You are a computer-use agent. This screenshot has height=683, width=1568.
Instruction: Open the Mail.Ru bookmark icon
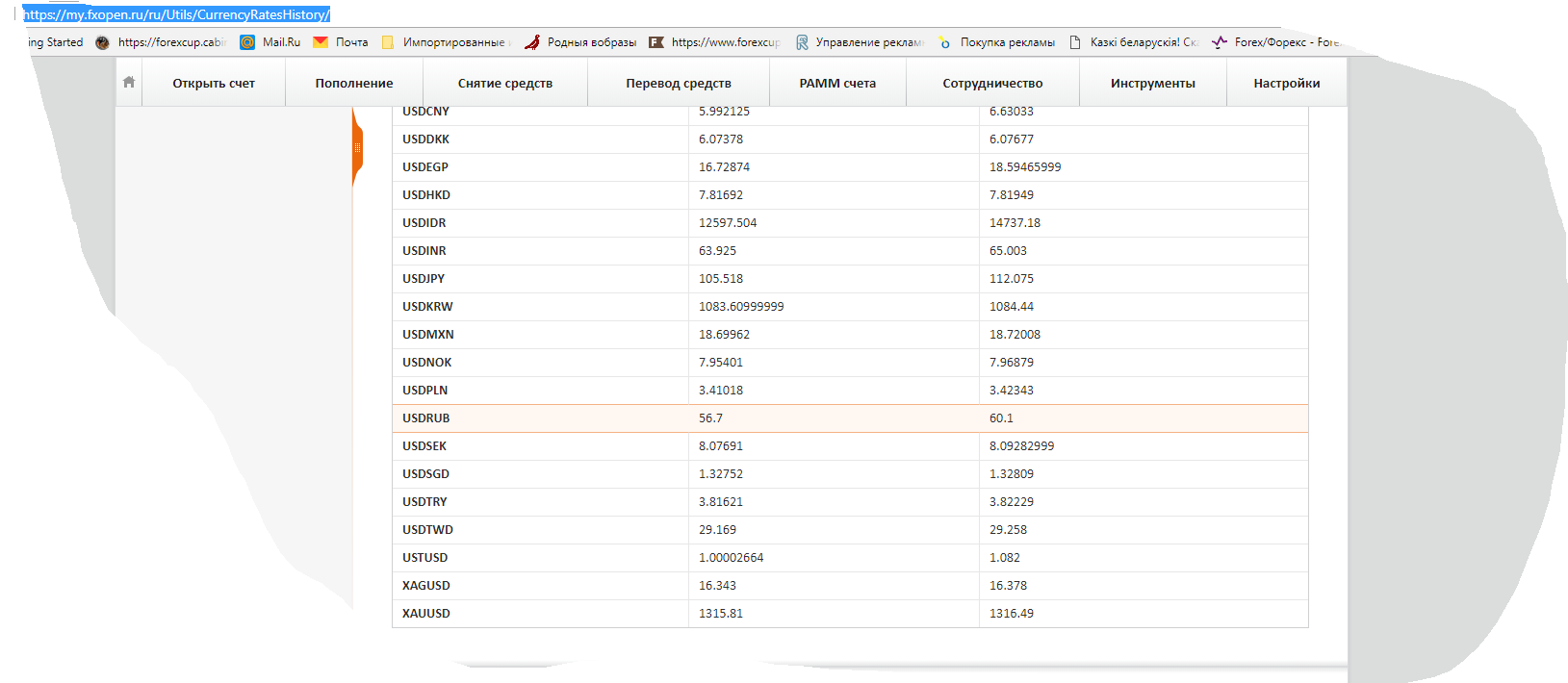click(x=247, y=42)
